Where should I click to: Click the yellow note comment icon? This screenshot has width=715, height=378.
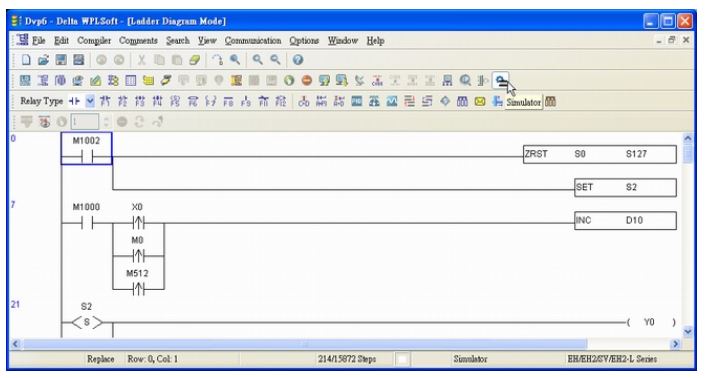pos(148,81)
